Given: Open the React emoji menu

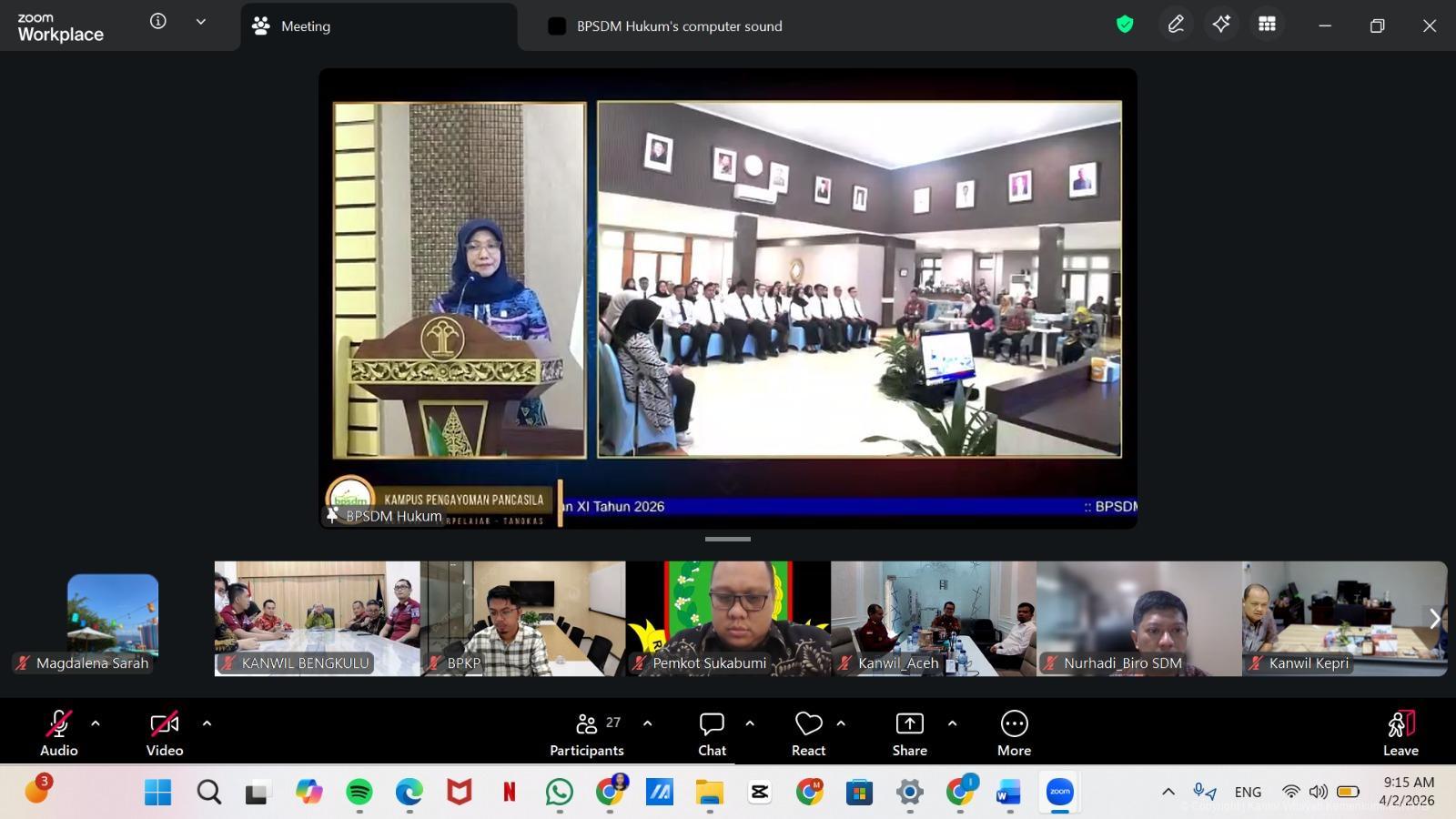Looking at the screenshot, I should tap(808, 733).
